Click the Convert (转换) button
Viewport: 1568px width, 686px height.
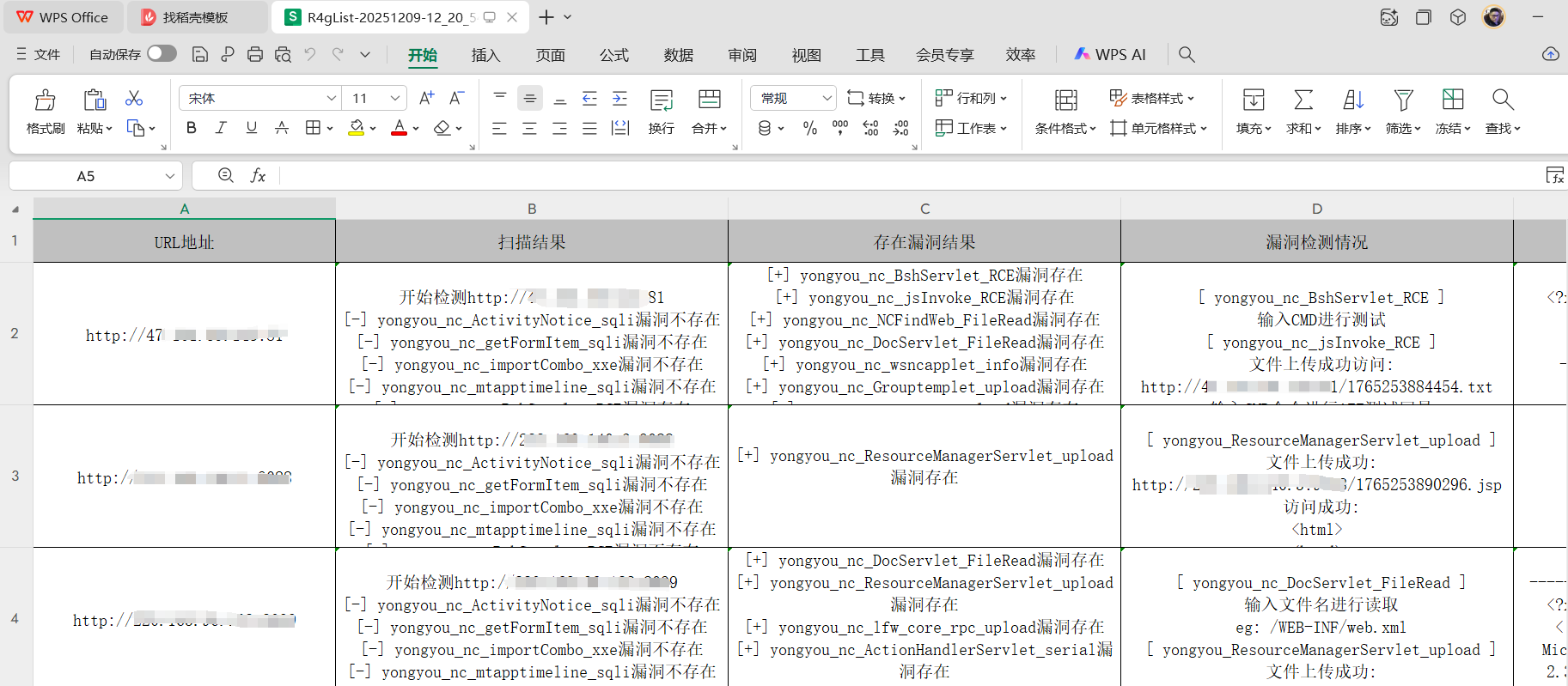(876, 98)
